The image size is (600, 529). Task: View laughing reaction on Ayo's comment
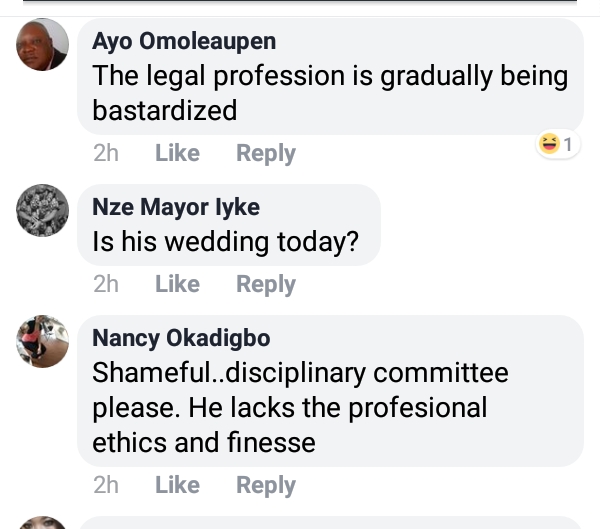point(558,145)
